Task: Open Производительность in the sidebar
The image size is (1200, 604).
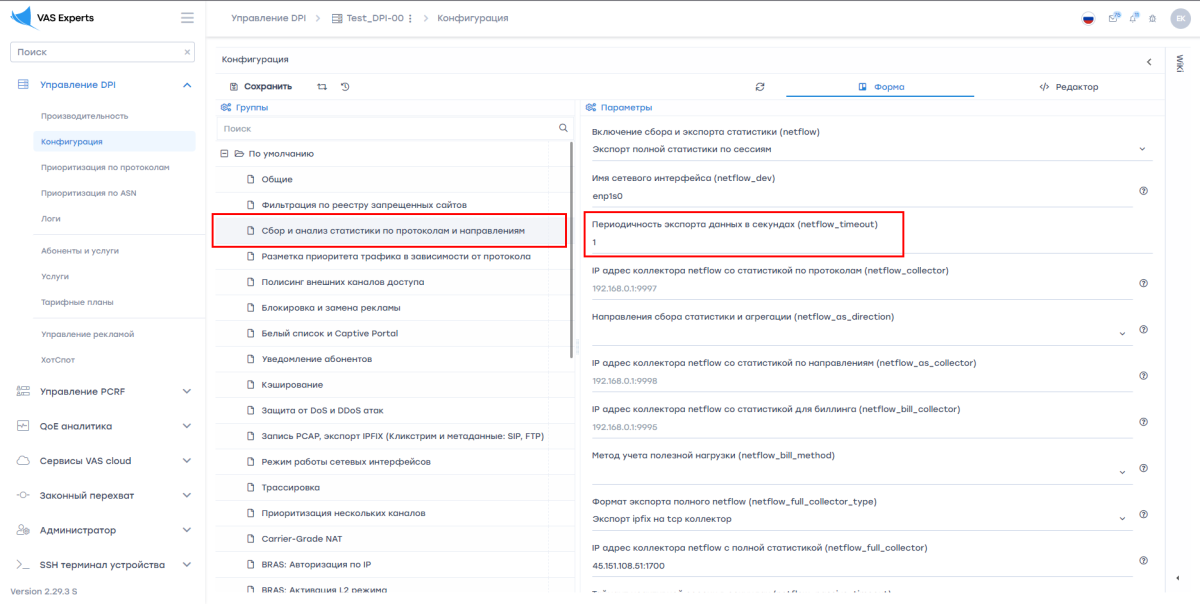Action: tap(84, 116)
